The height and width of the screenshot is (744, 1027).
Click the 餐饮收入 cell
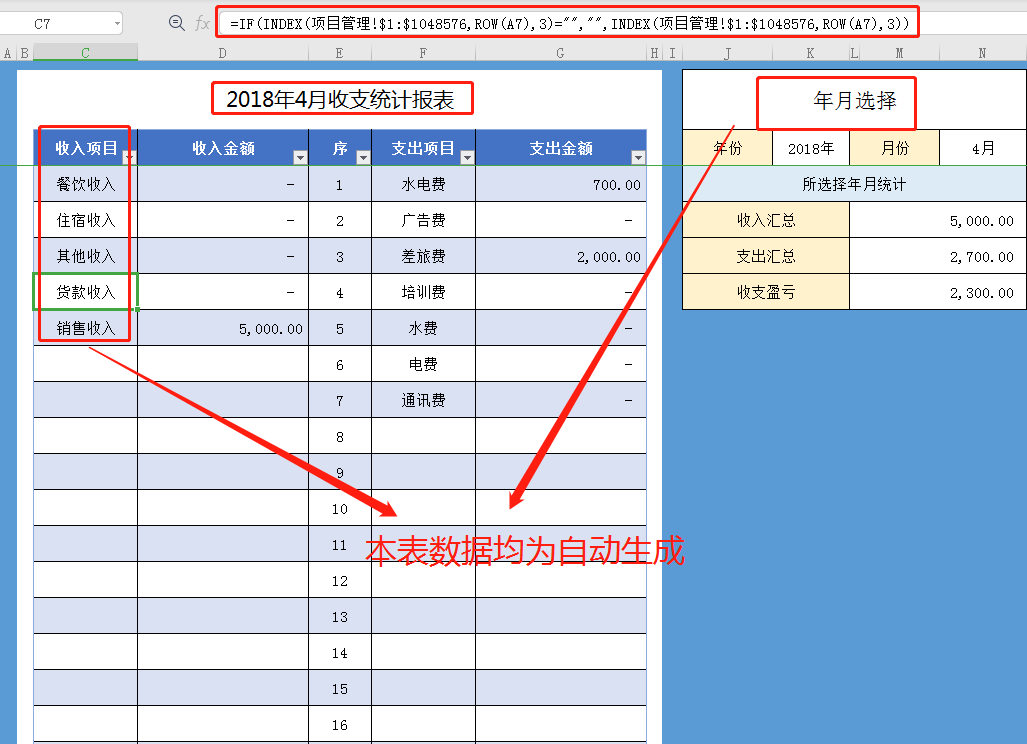tap(86, 184)
